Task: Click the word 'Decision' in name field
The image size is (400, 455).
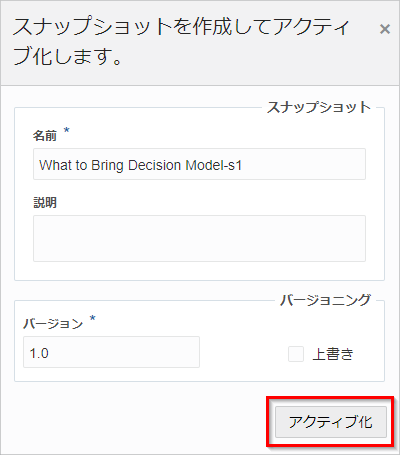Action: [x=154, y=165]
